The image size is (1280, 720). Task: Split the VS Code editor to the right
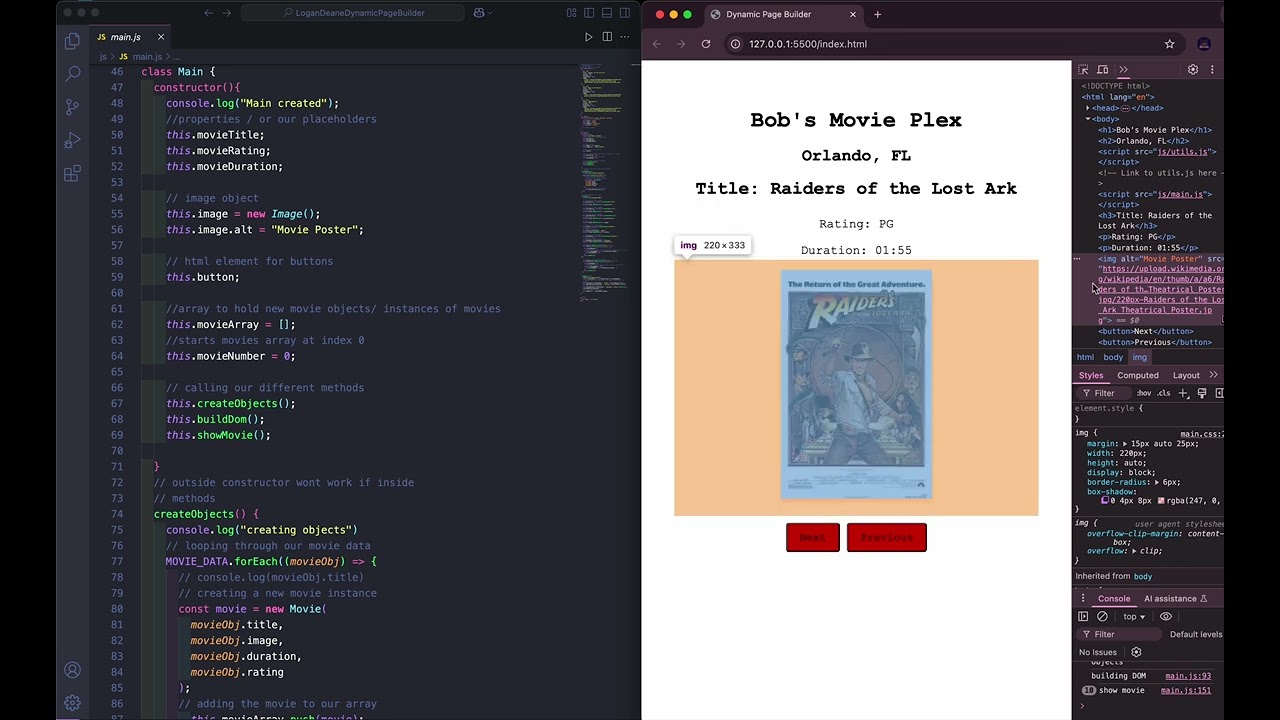click(x=607, y=37)
